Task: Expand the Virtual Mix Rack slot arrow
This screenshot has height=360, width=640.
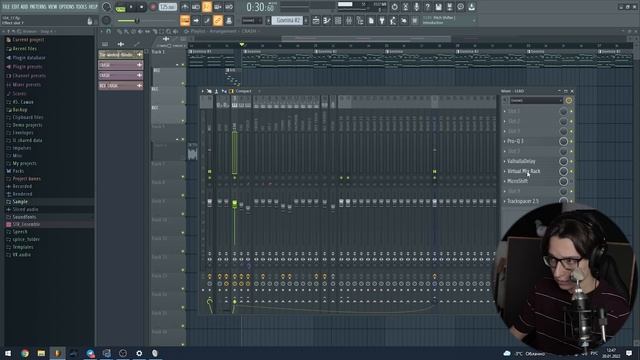Action: point(505,171)
